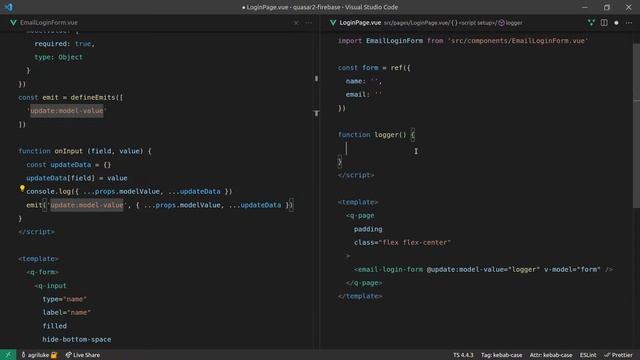Image resolution: width=640 pixels, height=360 pixels.
Task: Click the q-input tag in left editor
Action: click(x=51, y=286)
